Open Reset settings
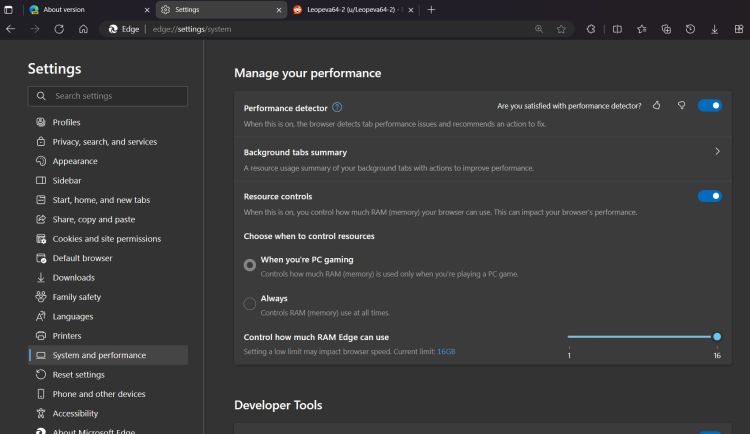750x434 pixels. point(108,374)
